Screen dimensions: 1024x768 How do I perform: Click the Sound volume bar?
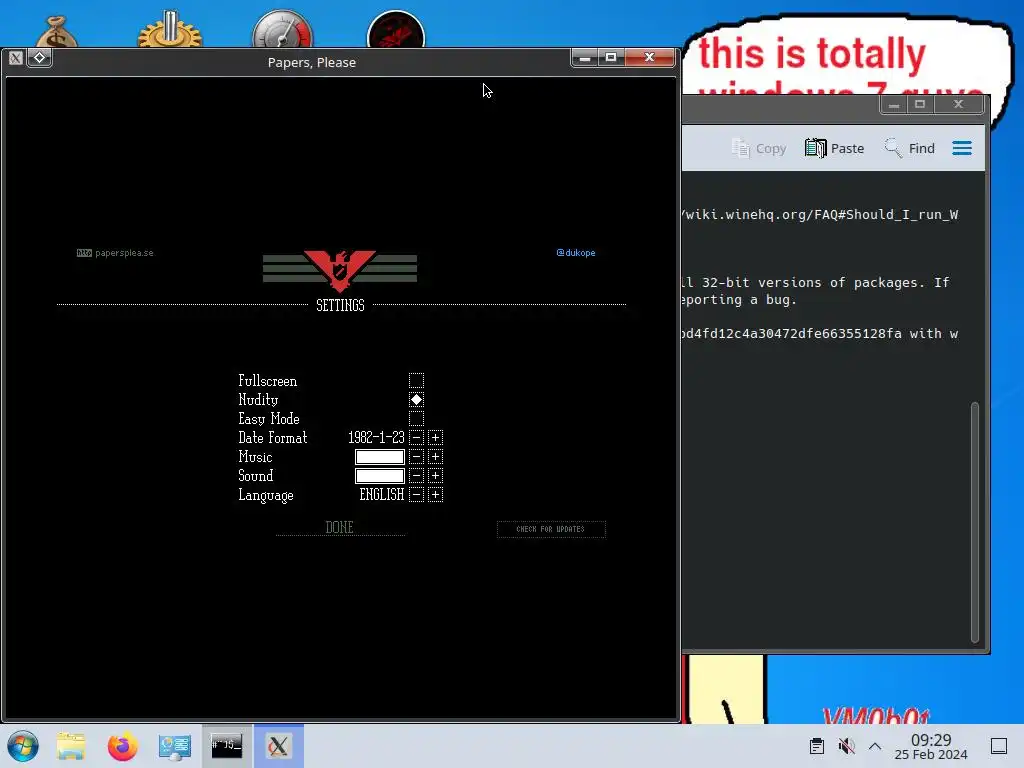pos(379,475)
